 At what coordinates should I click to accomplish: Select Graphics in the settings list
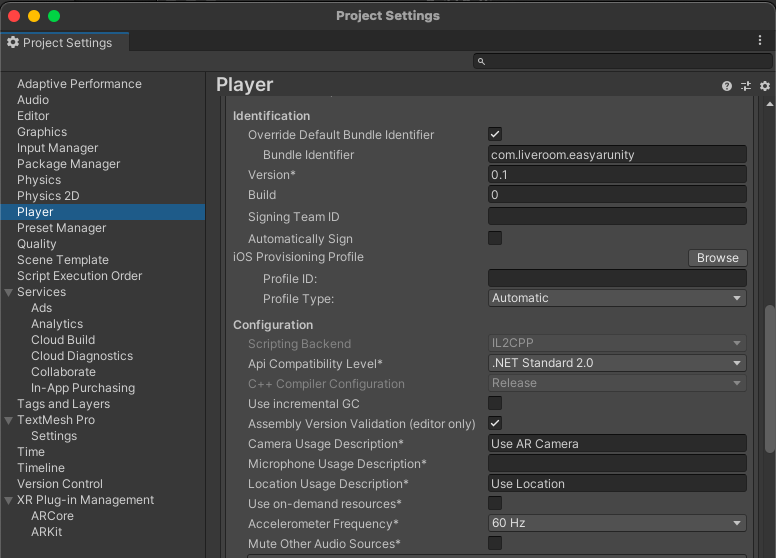click(x=42, y=132)
